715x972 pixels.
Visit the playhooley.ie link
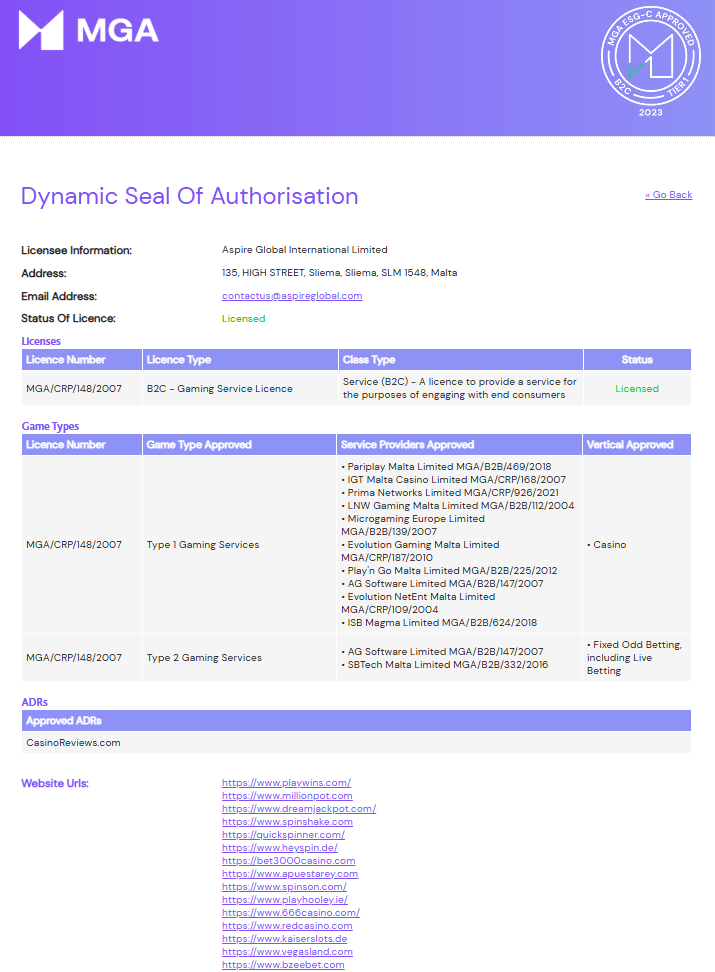point(285,900)
